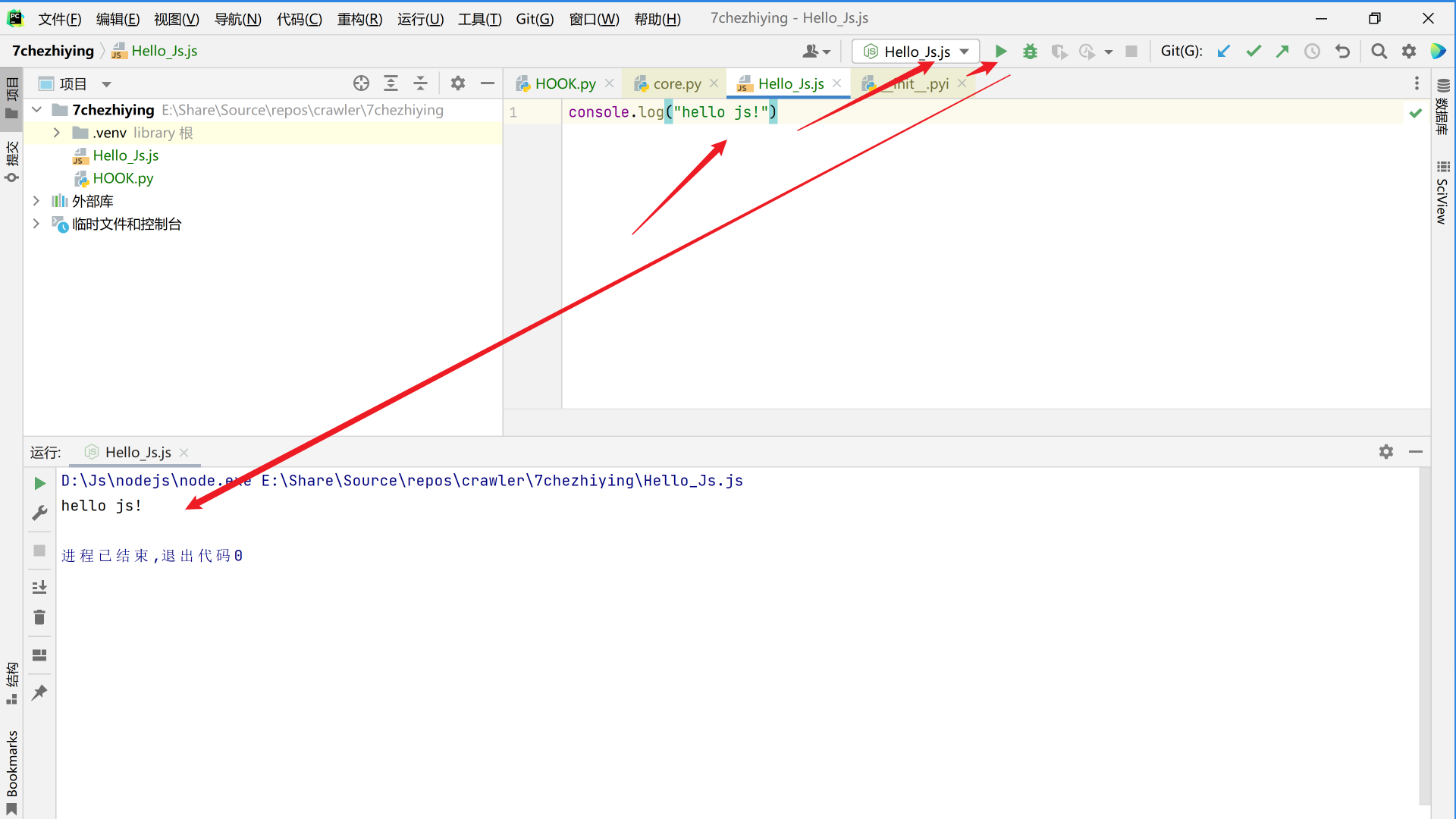This screenshot has width=1456, height=819.
Task: Pin the Run tab using pin icon
Action: point(39,692)
